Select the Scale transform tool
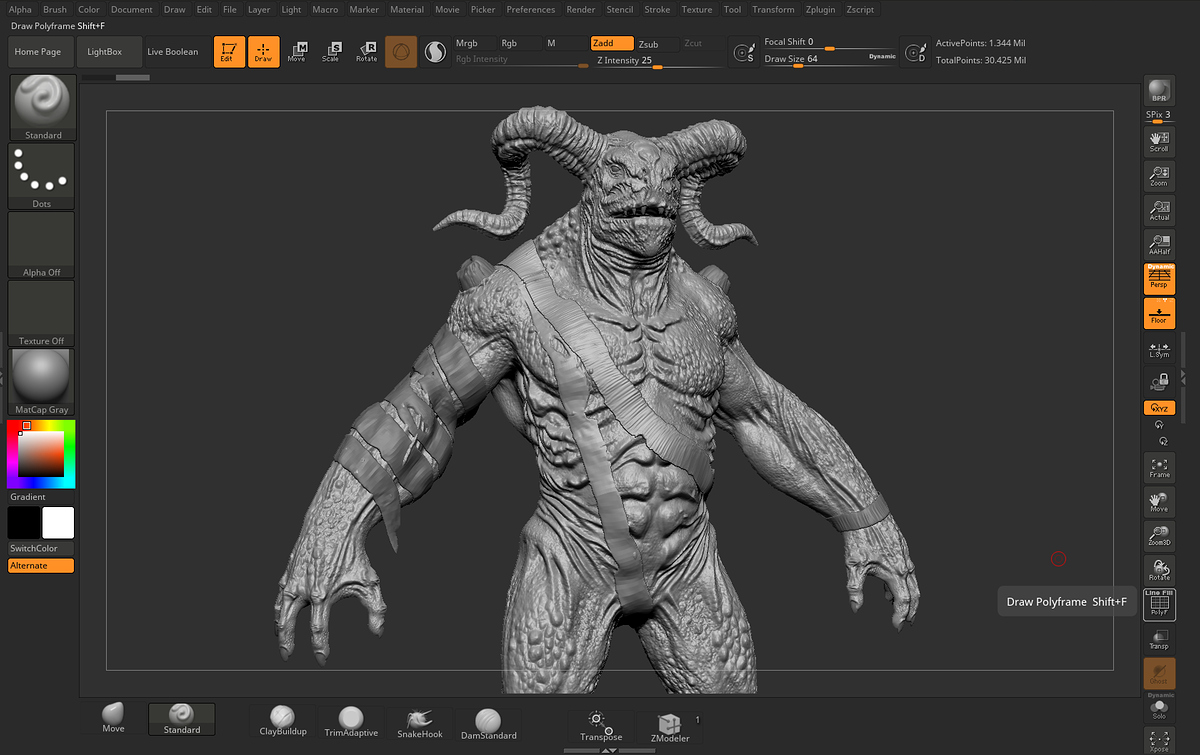Image resolution: width=1200 pixels, height=755 pixels. [331, 52]
